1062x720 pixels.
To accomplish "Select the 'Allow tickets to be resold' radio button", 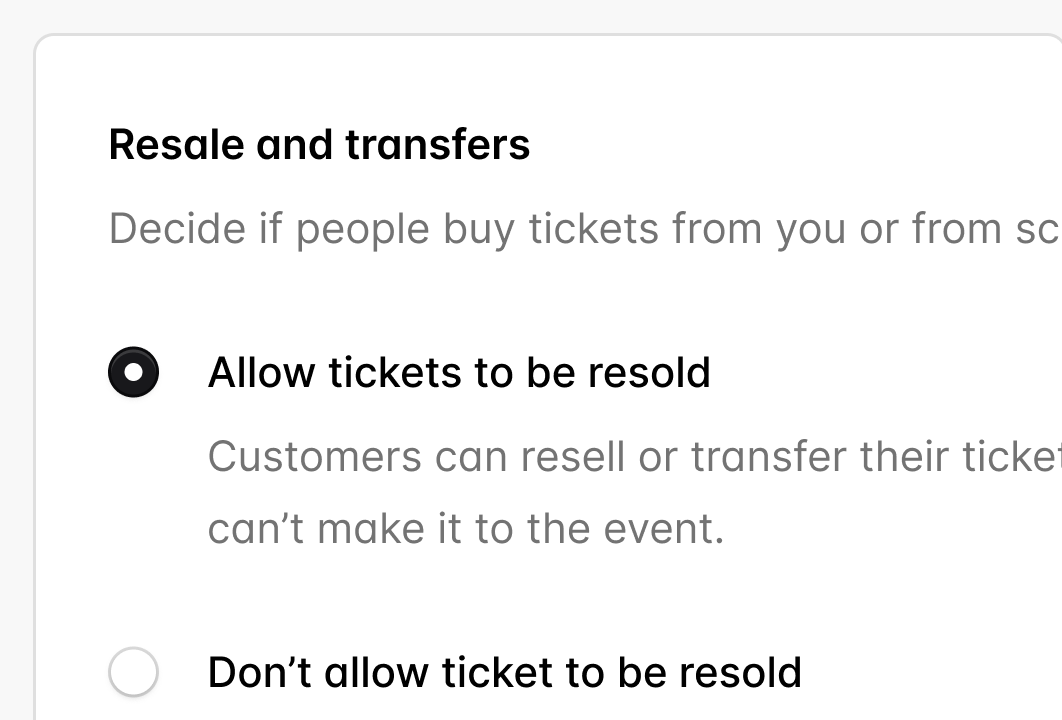I will (133, 373).
